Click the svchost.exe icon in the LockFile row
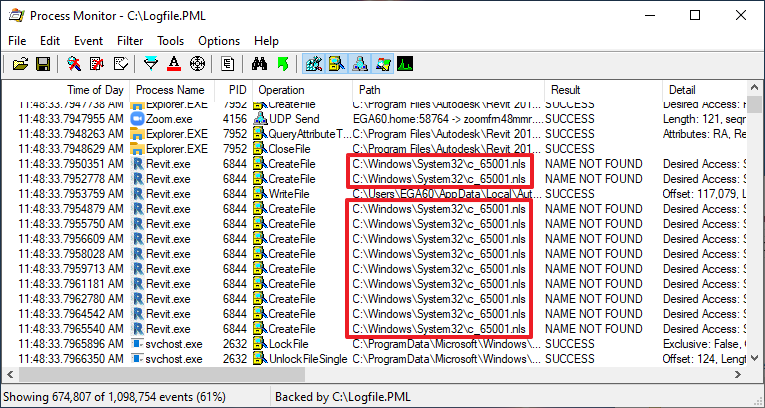 click(x=138, y=344)
